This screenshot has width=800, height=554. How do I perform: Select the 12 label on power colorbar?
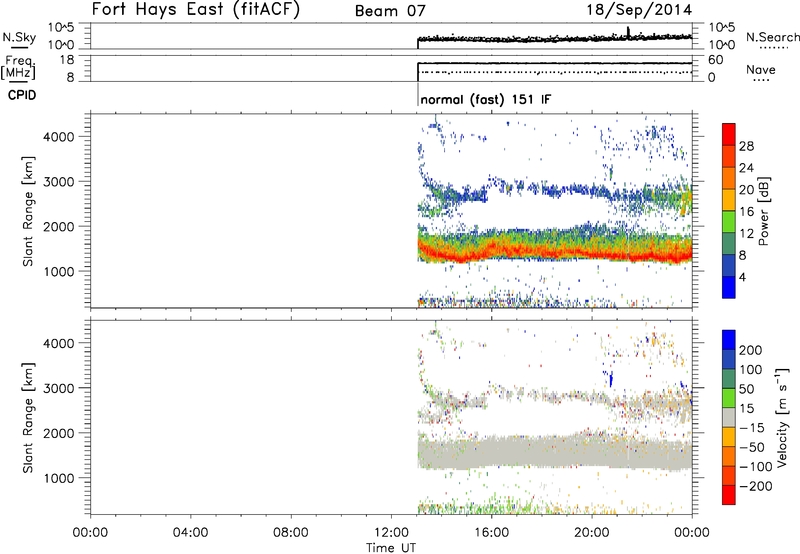tap(746, 234)
